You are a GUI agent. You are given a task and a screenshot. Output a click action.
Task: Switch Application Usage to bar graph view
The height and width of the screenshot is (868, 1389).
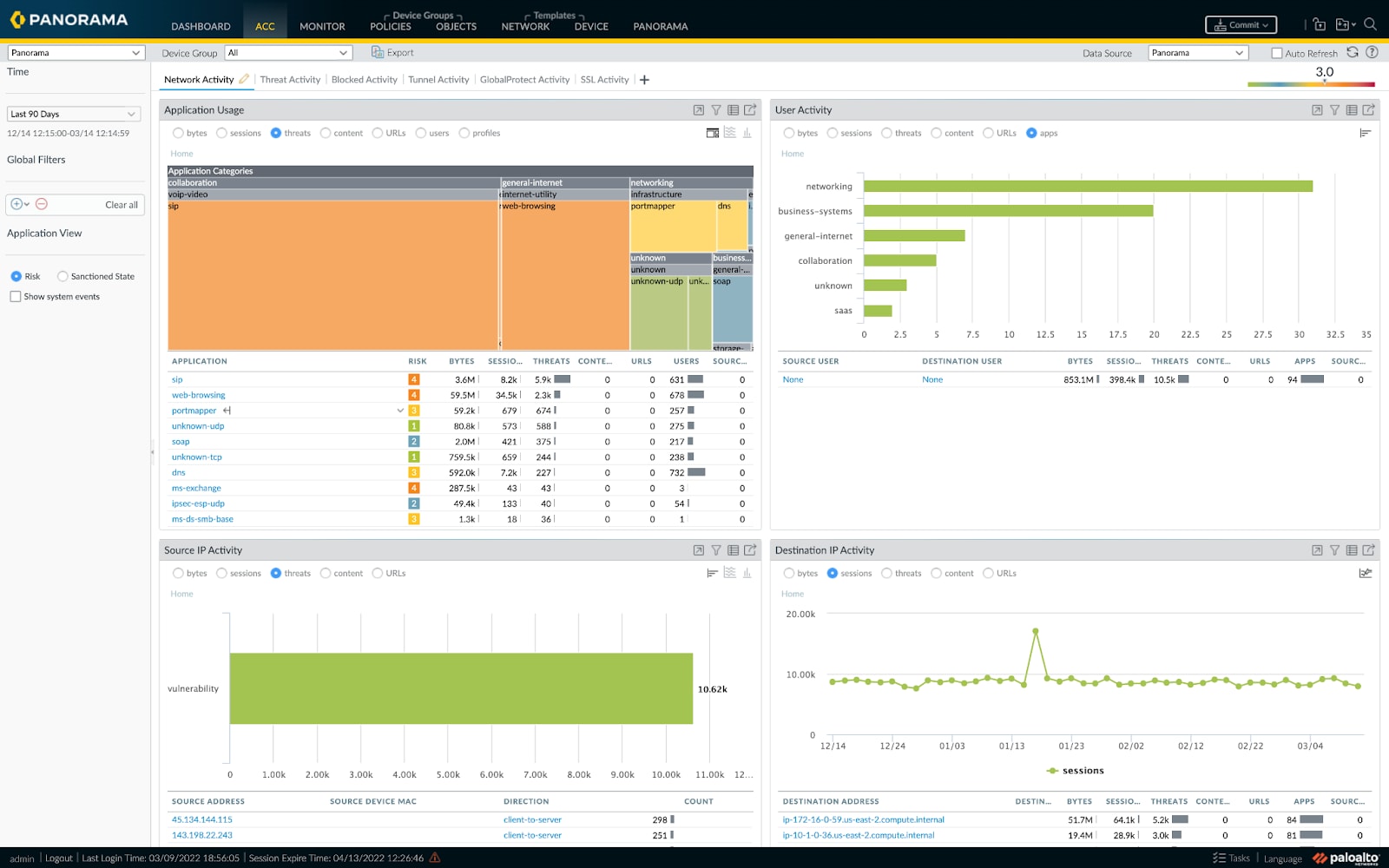[x=747, y=133]
